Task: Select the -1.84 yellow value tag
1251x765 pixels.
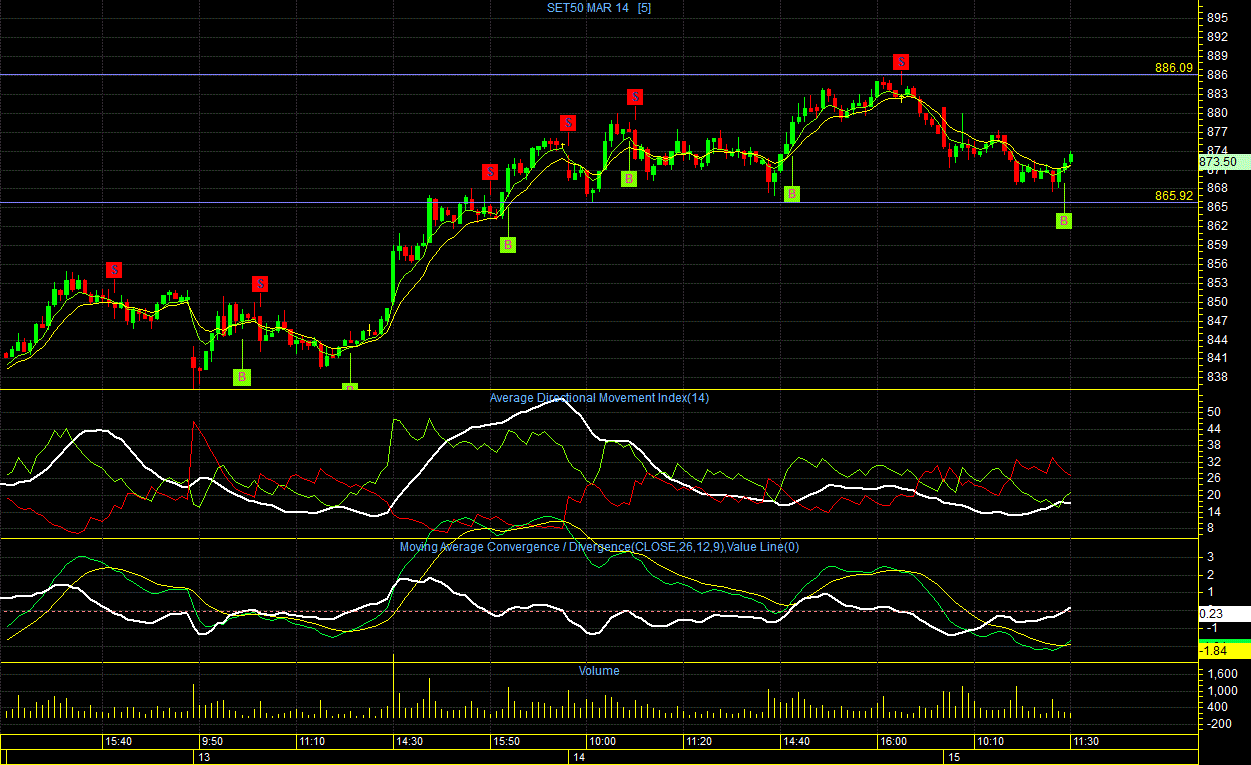Action: pos(1224,651)
